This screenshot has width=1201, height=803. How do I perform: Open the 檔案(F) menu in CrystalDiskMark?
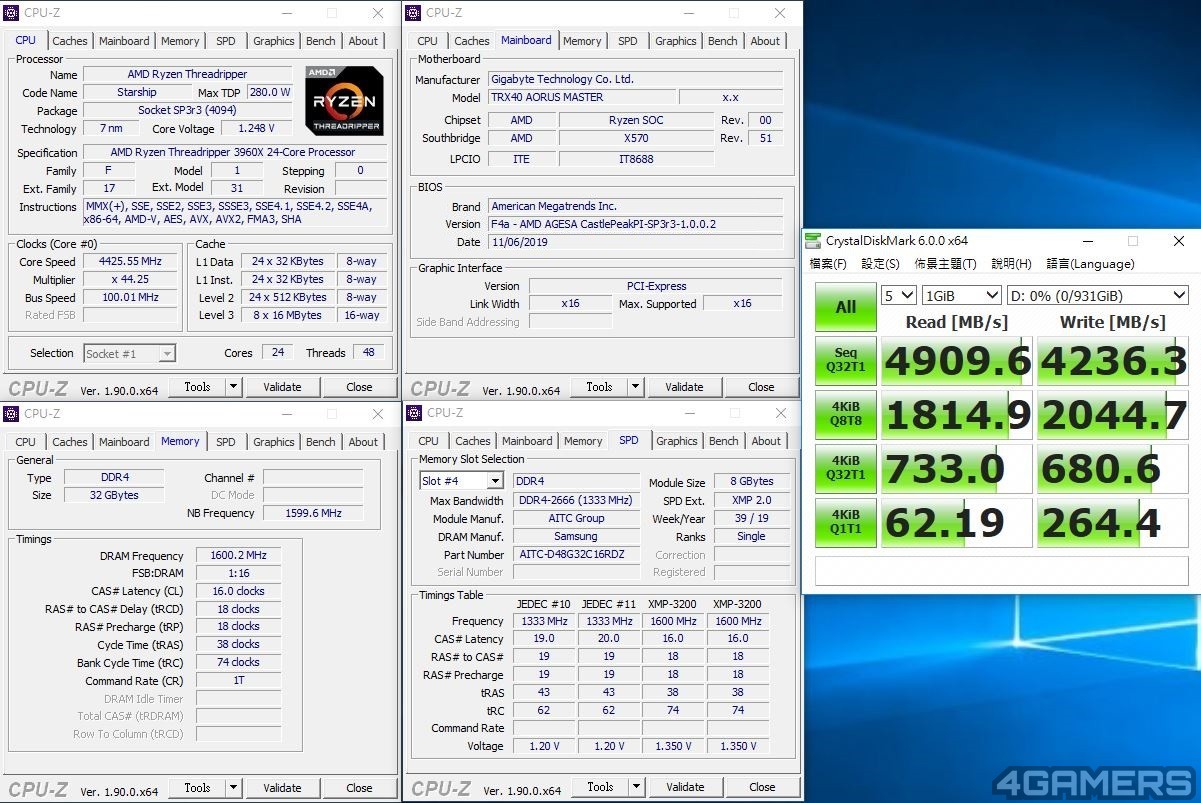[828, 264]
